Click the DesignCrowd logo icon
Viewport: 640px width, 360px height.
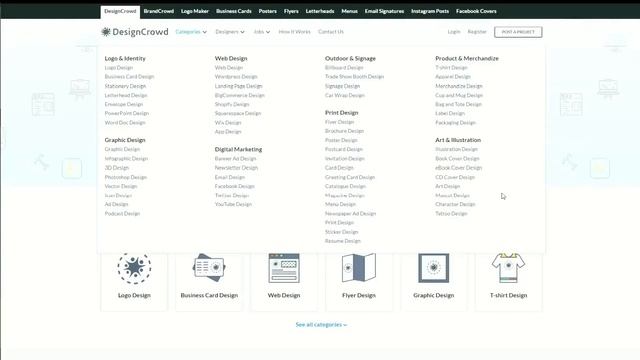click(x=106, y=32)
